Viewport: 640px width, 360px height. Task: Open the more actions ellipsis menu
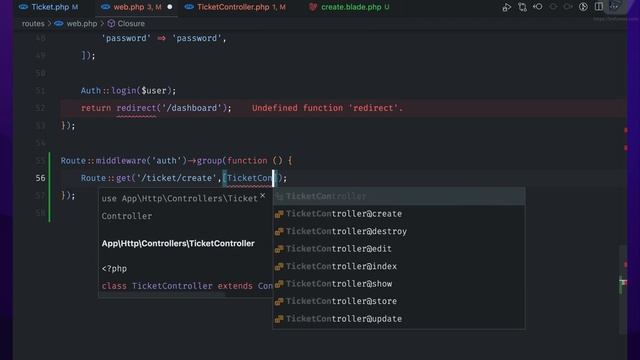point(614,7)
